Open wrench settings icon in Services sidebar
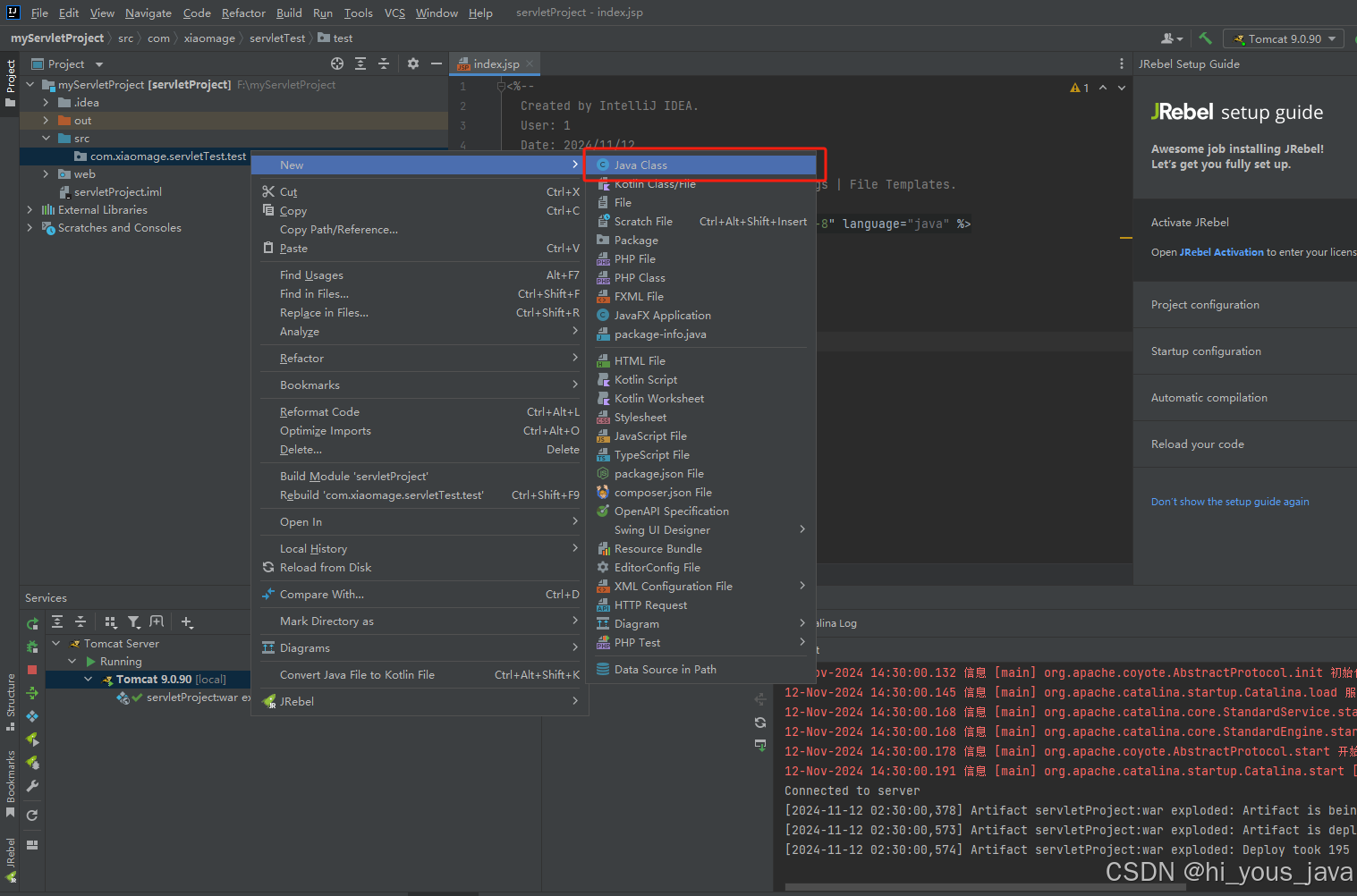This screenshot has height=896, width=1357. tap(32, 786)
